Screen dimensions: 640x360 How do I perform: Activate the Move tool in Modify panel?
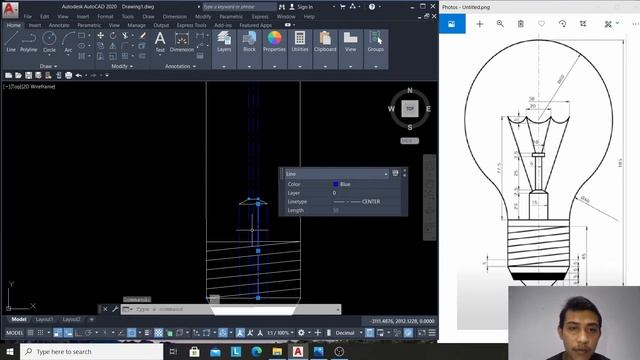tap(100, 36)
